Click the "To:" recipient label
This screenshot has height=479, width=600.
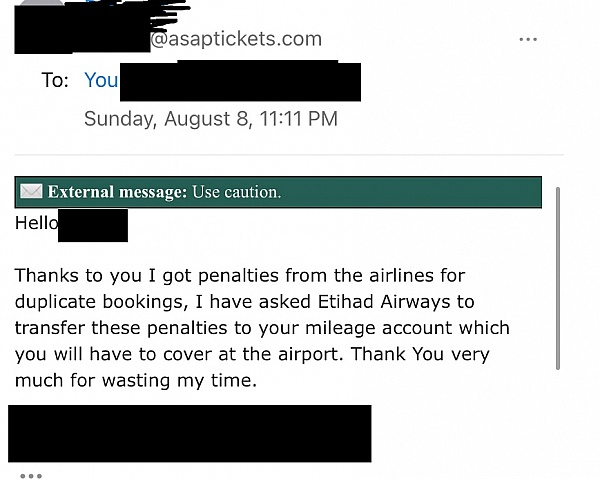[x=55, y=80]
